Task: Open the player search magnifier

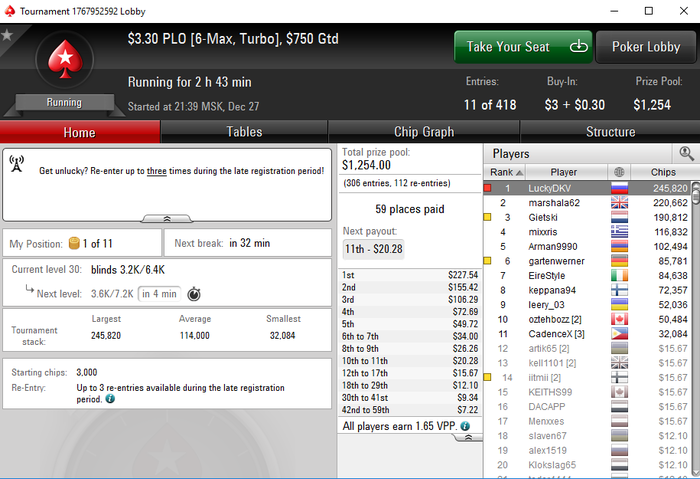Action: [686, 154]
